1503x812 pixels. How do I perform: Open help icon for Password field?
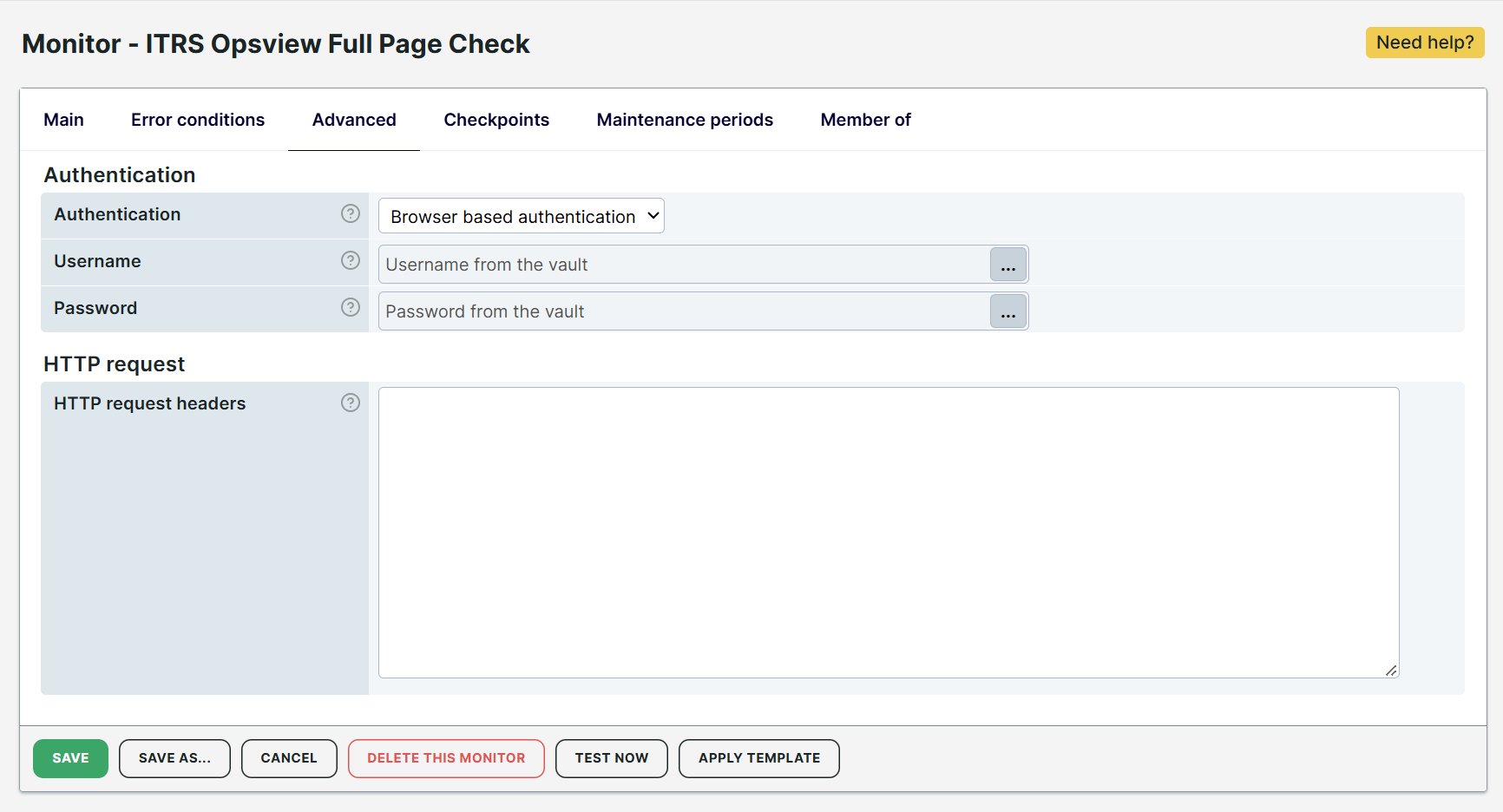click(351, 307)
